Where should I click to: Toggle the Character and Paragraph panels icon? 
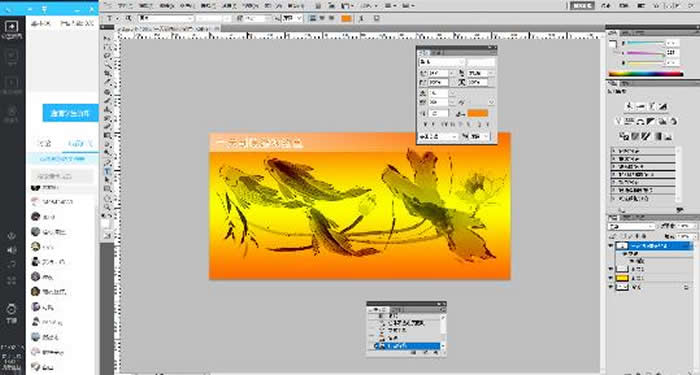376,18
